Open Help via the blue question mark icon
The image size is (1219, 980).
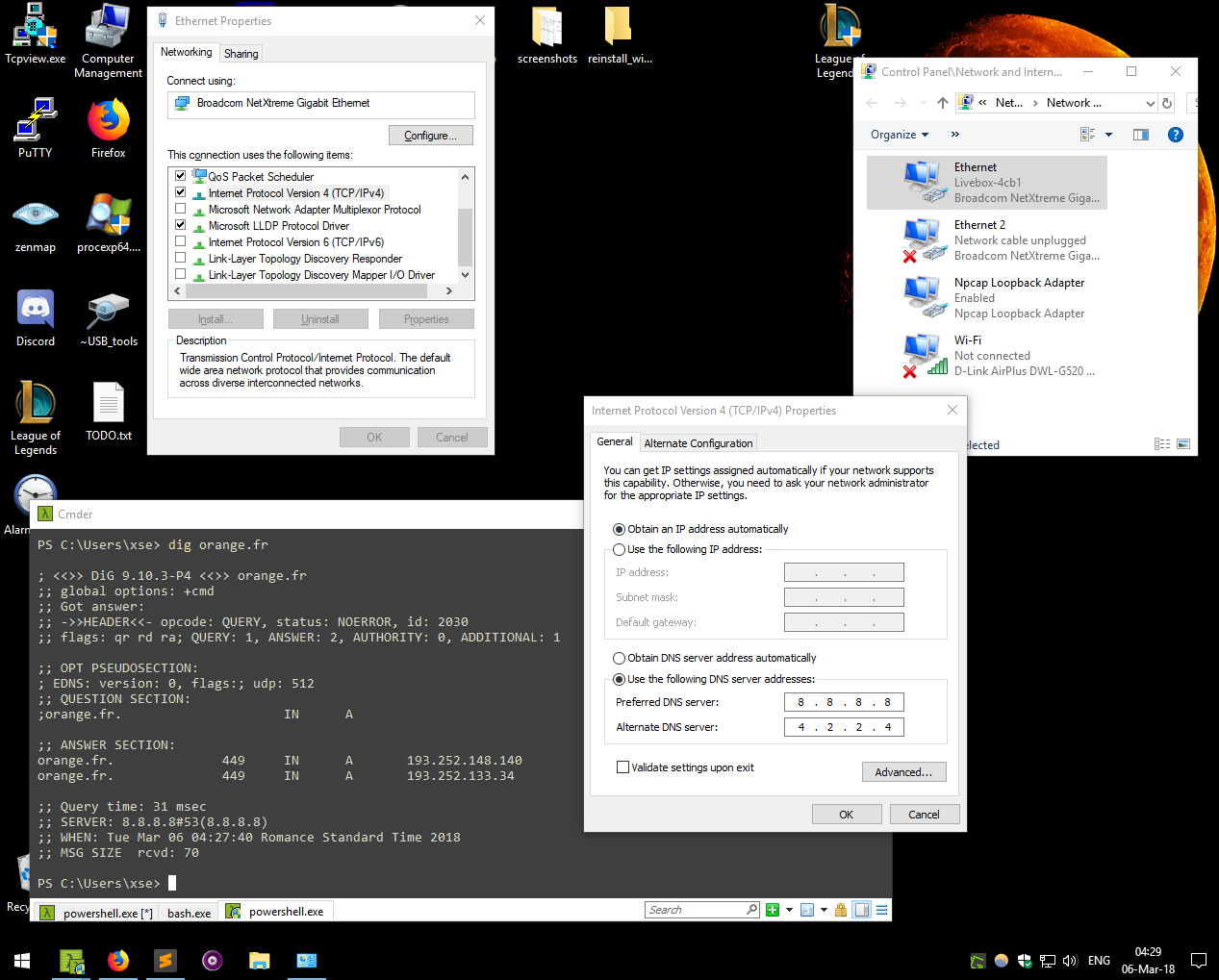[1176, 135]
